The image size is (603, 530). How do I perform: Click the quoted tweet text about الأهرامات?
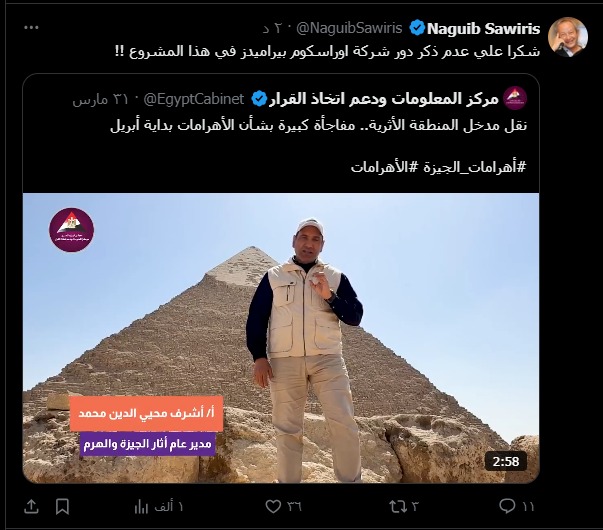(x=318, y=125)
